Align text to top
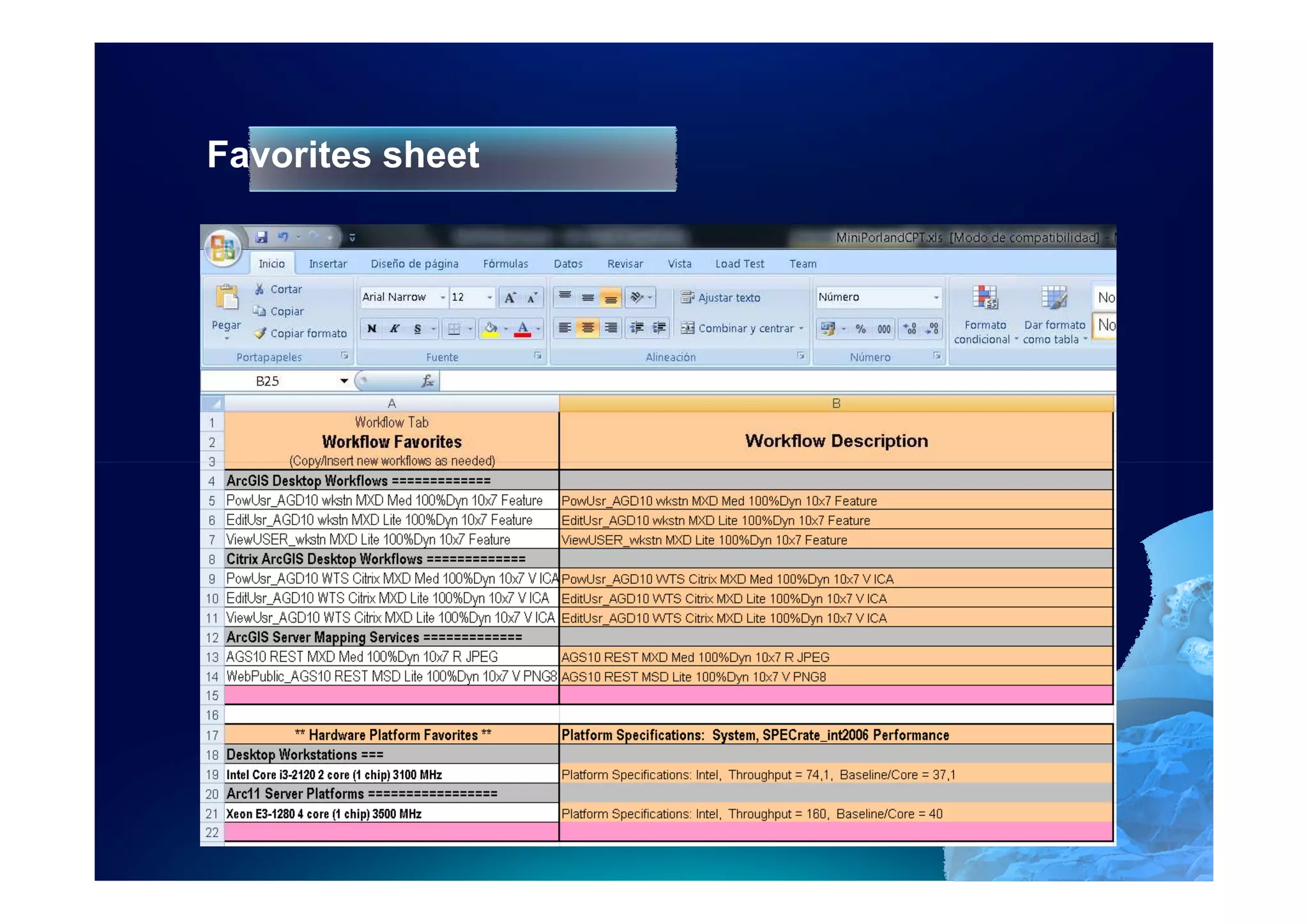The width and height of the screenshot is (1308, 924). click(x=565, y=297)
